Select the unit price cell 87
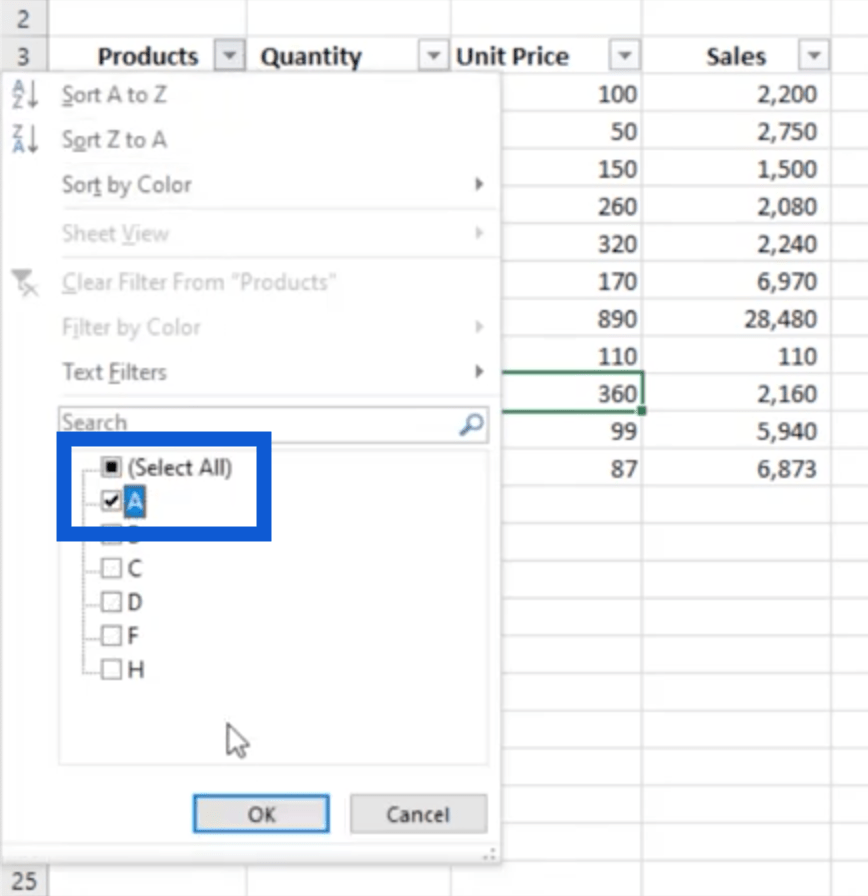This screenshot has height=896, width=868. coord(571,469)
